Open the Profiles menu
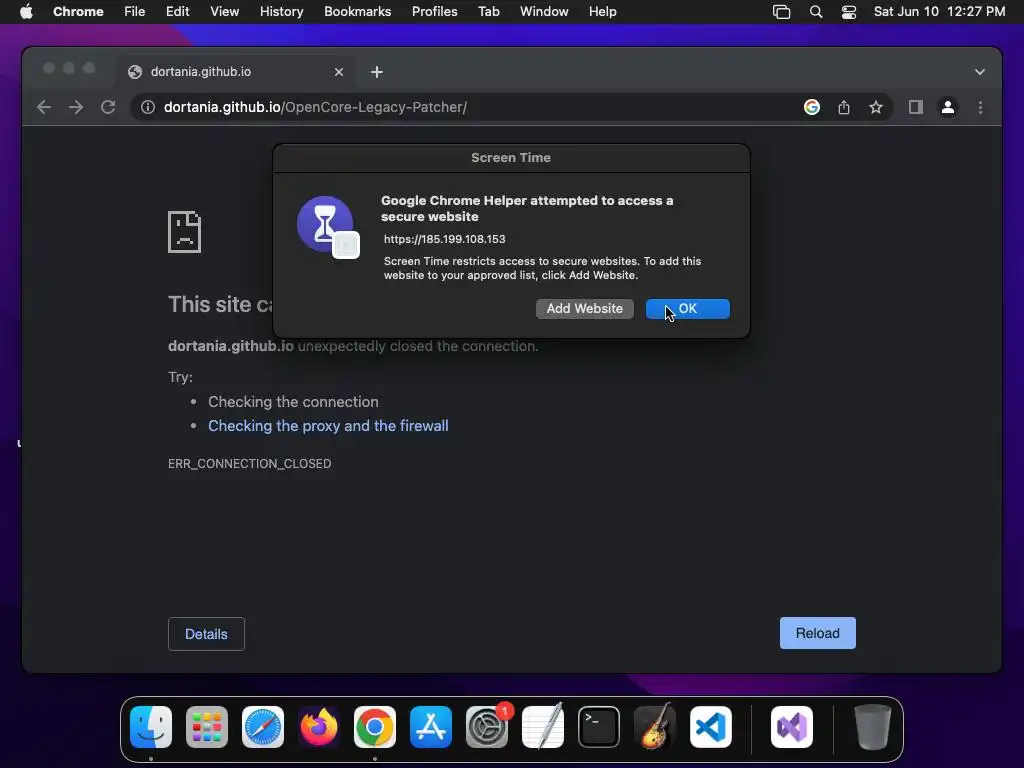Image resolution: width=1024 pixels, height=768 pixels. [434, 12]
